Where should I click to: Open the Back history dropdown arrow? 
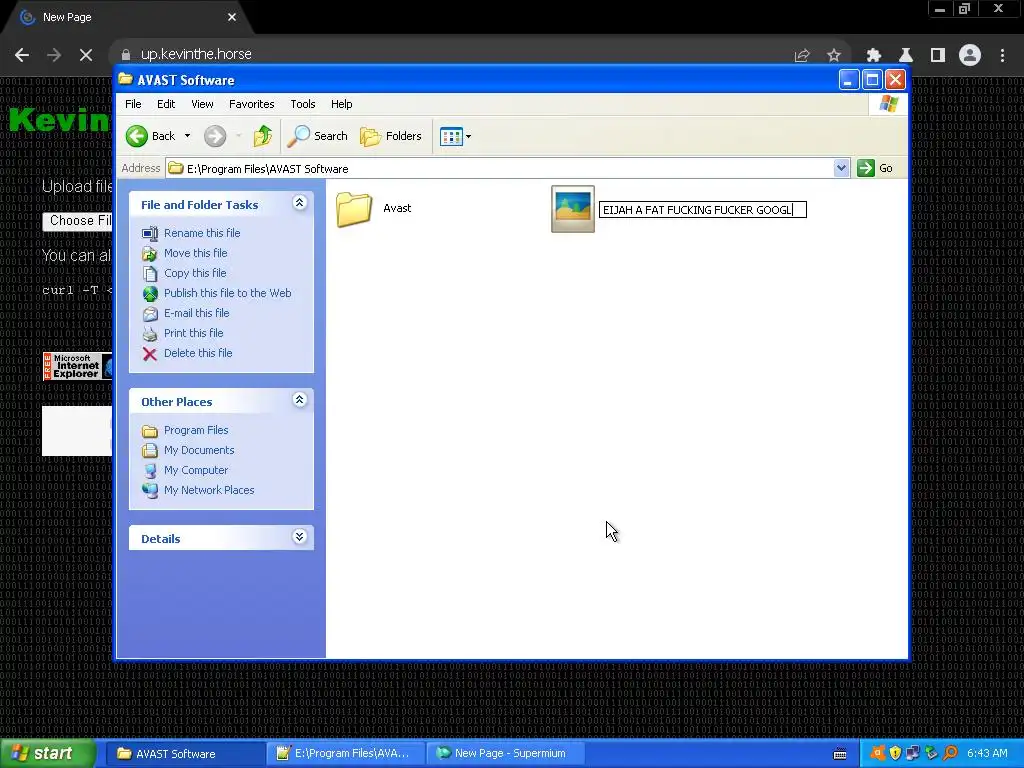pyautogui.click(x=187, y=136)
